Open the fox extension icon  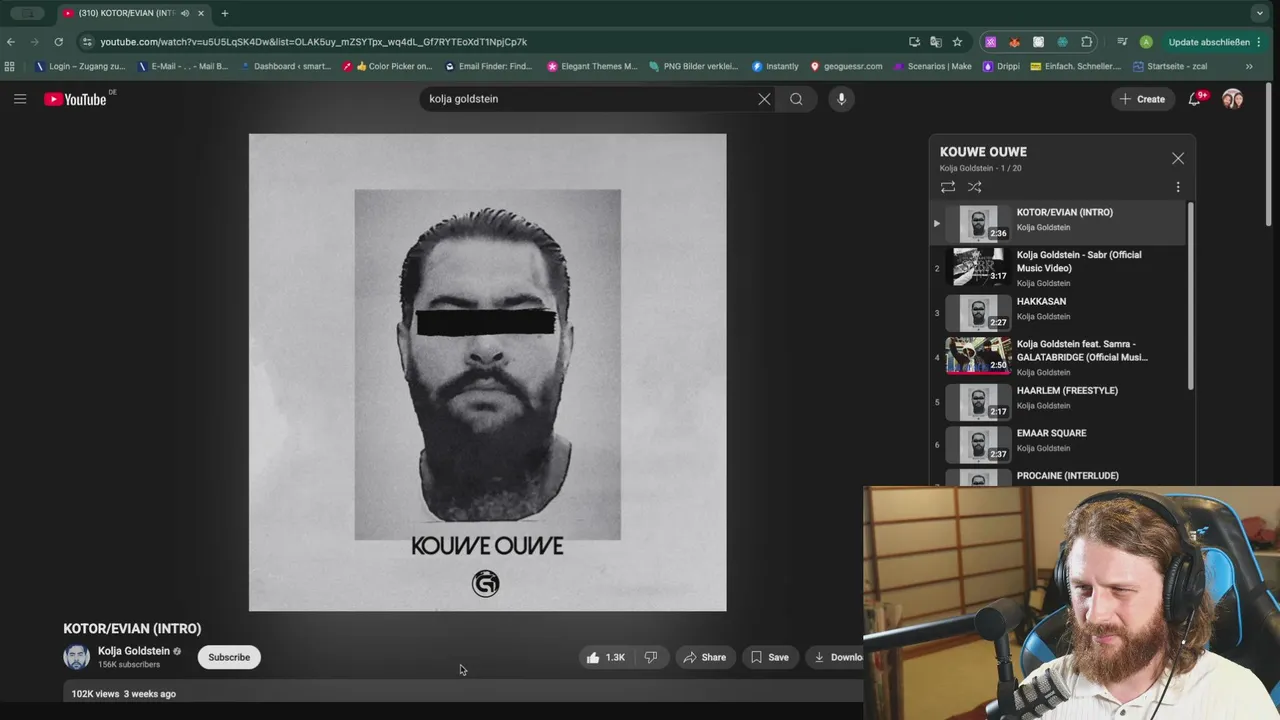tap(1014, 42)
